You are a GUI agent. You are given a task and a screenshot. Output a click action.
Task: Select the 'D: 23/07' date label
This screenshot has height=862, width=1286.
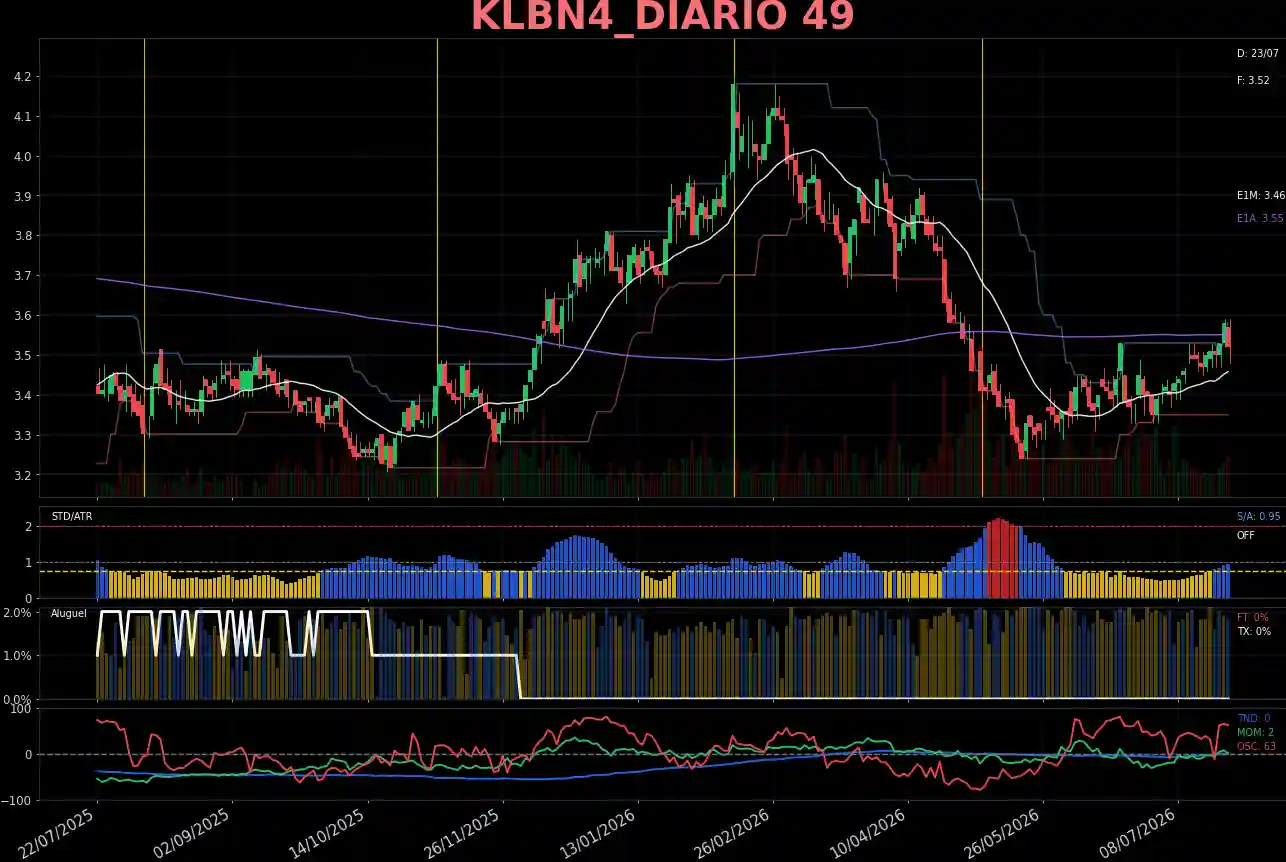point(1257,53)
